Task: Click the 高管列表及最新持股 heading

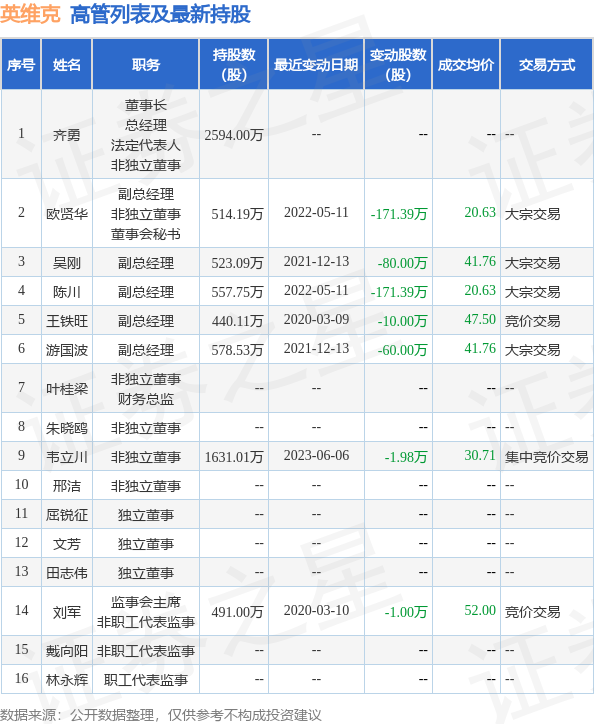Action: [x=160, y=14]
